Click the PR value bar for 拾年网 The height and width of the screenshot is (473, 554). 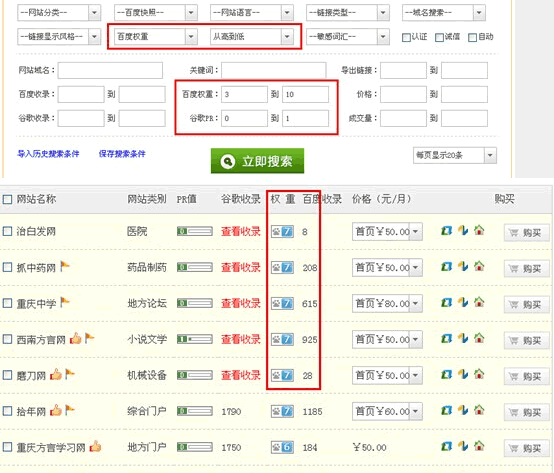tap(195, 411)
